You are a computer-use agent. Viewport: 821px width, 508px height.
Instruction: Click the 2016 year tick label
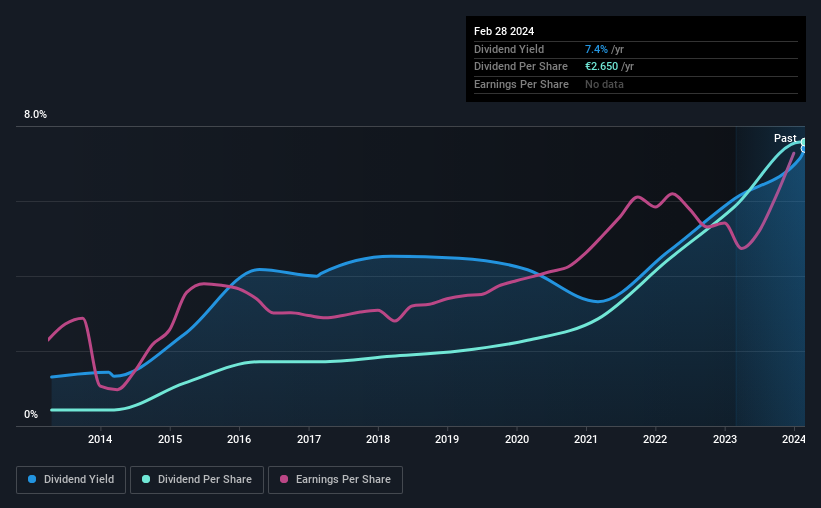pos(239,439)
